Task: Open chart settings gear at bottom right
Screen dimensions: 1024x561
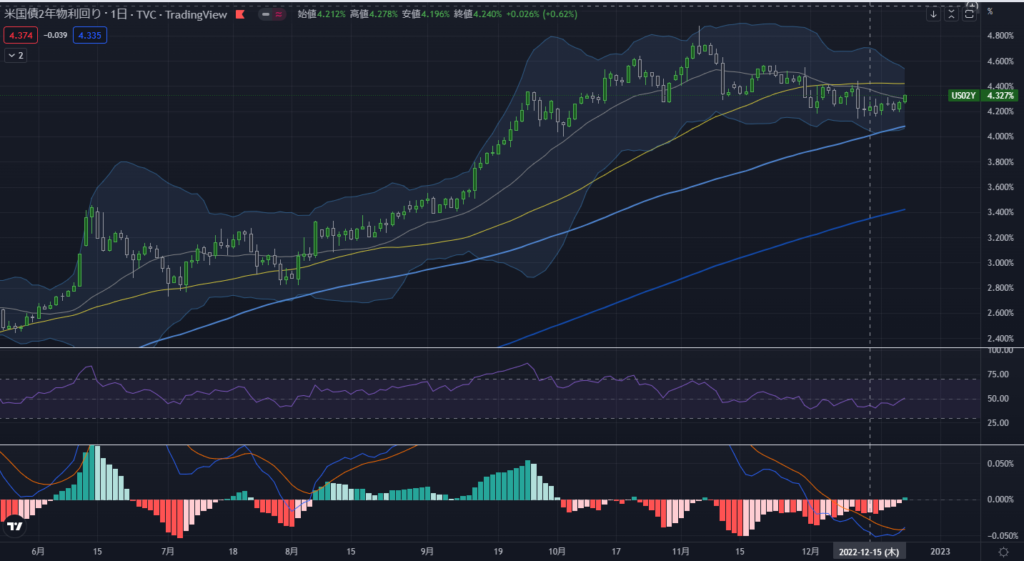Action: pos(1003,550)
